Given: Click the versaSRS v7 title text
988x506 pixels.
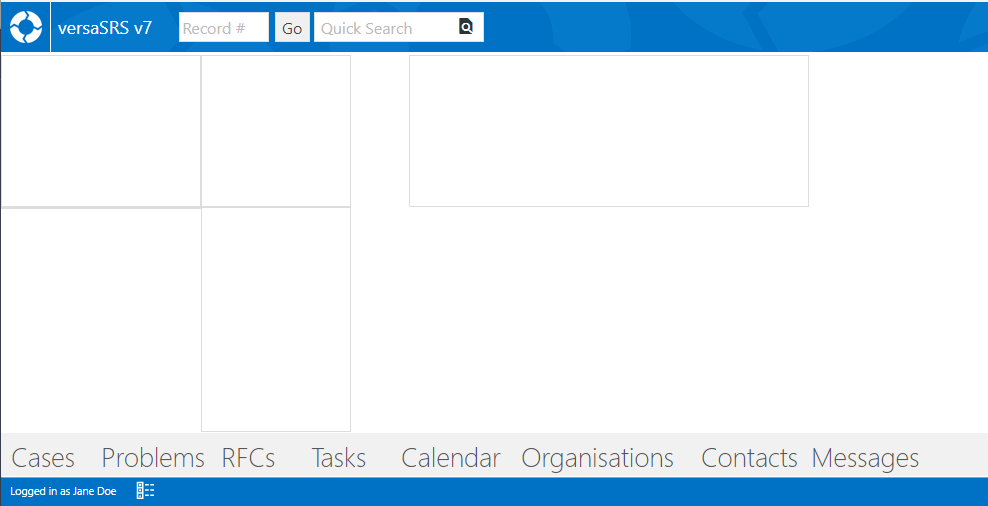Looking at the screenshot, I should pyautogui.click(x=105, y=28).
